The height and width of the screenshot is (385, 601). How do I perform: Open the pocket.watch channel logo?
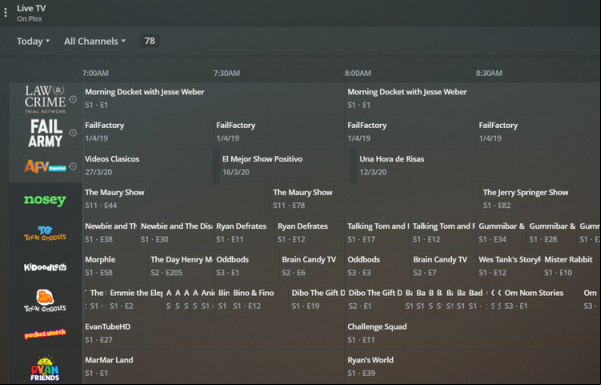[45, 334]
